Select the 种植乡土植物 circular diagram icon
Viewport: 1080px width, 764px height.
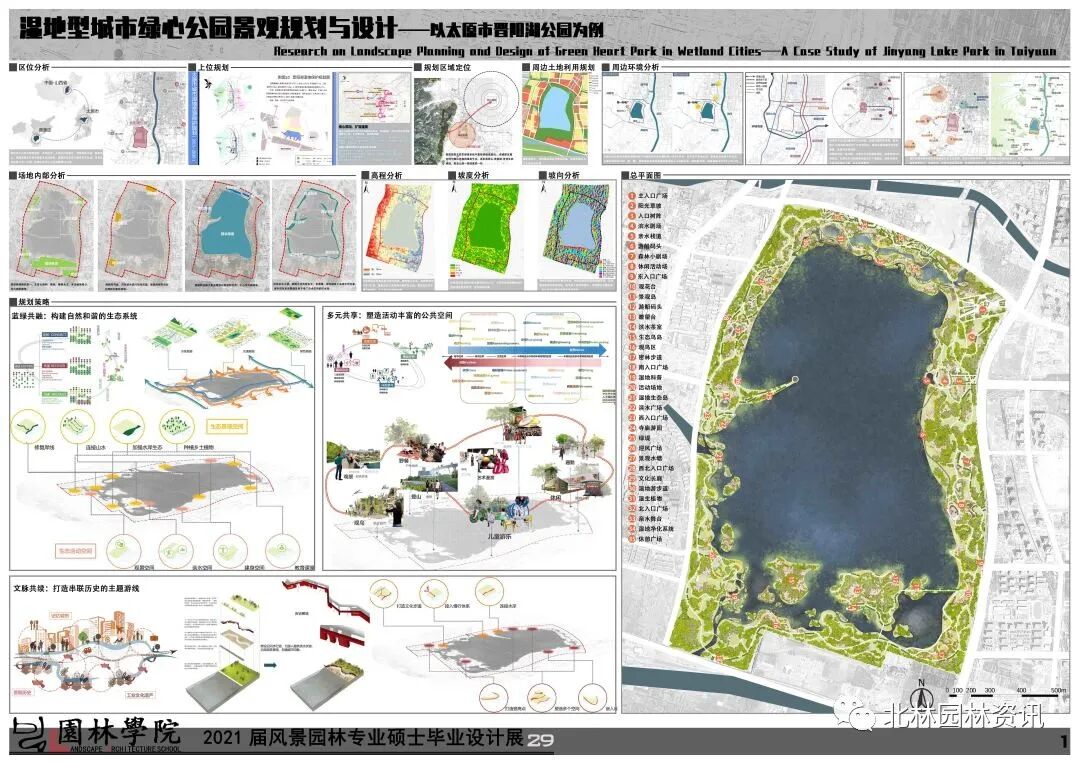178,425
